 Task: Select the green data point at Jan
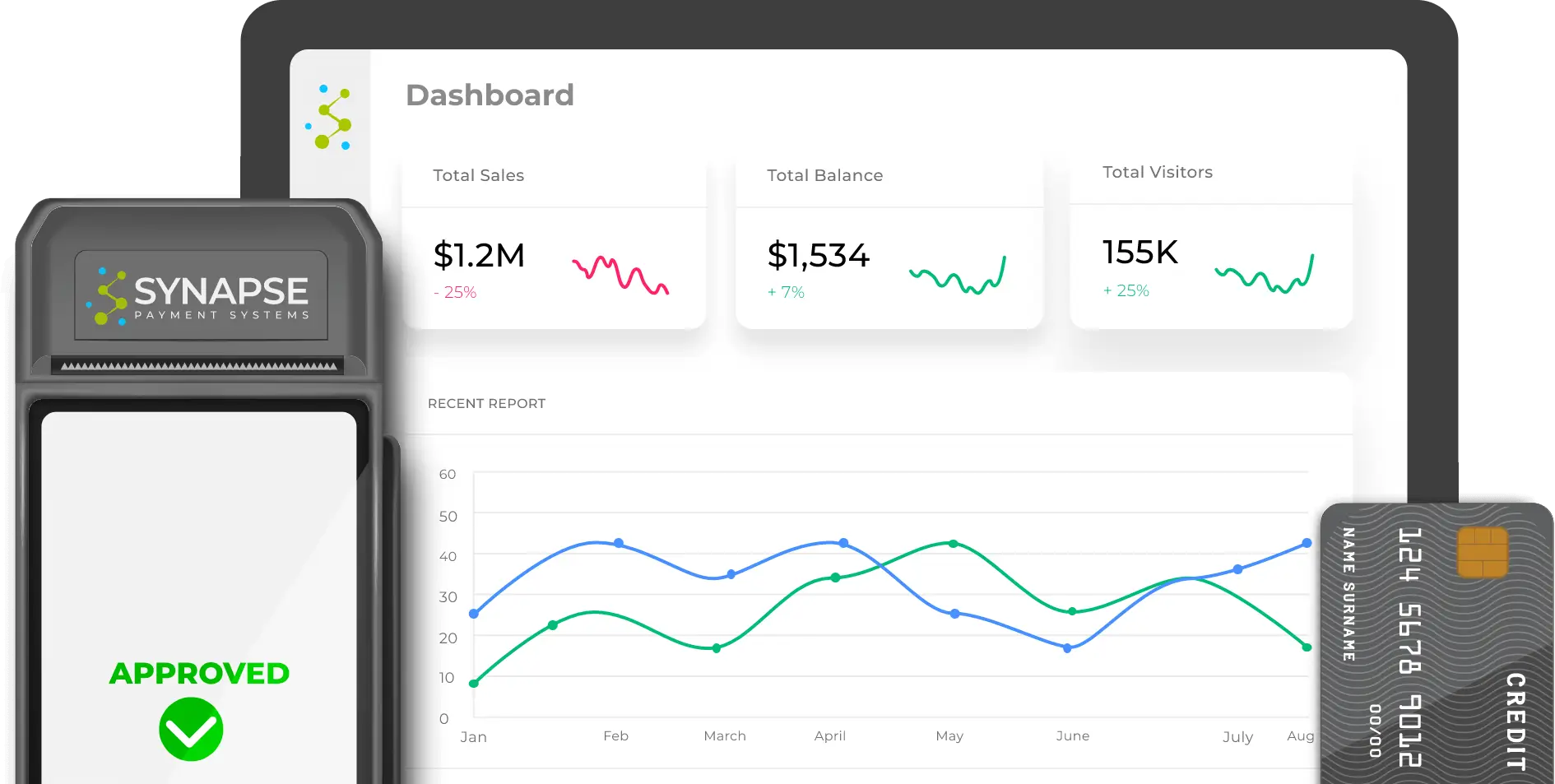[474, 683]
